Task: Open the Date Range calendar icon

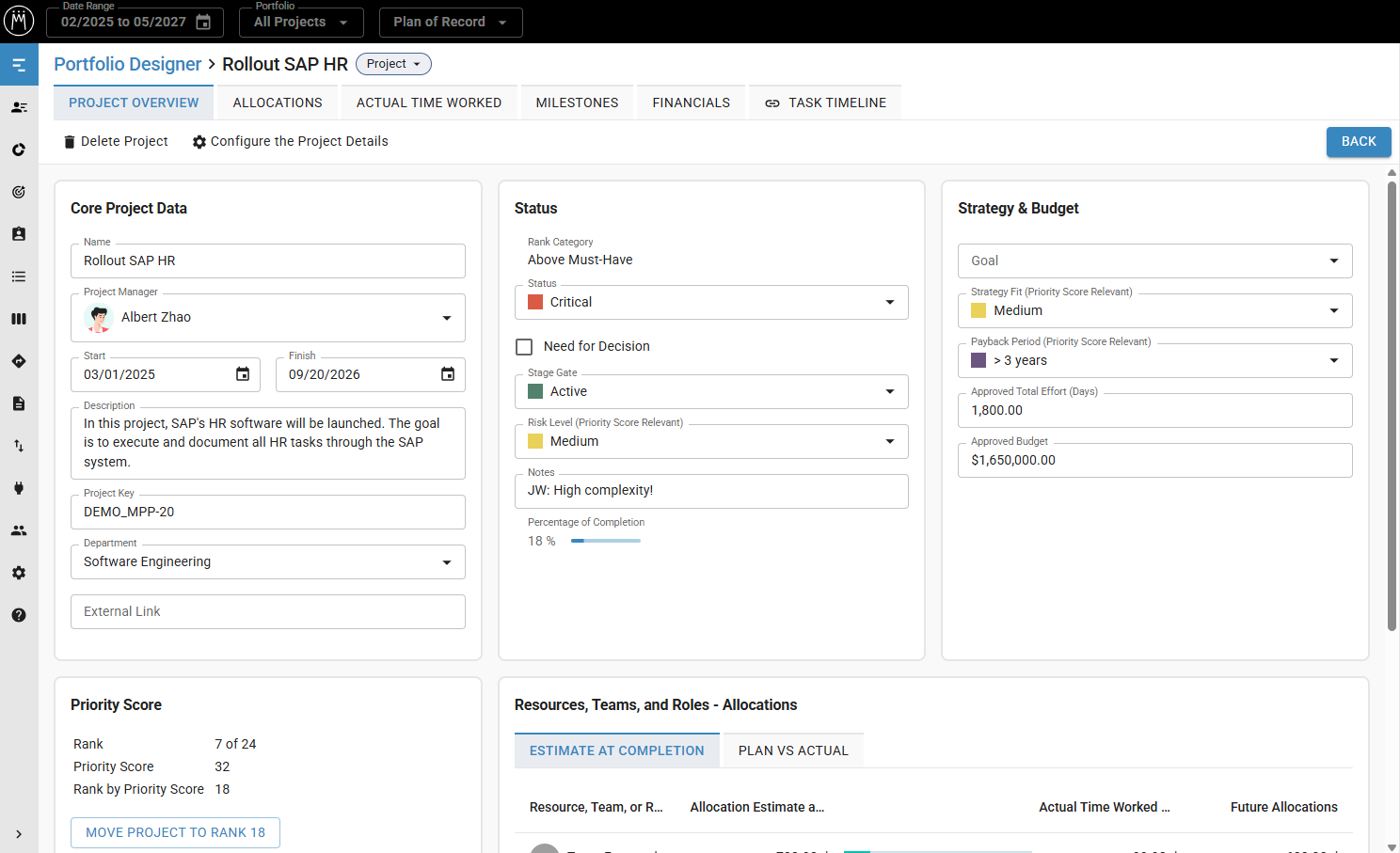Action: coord(203,22)
